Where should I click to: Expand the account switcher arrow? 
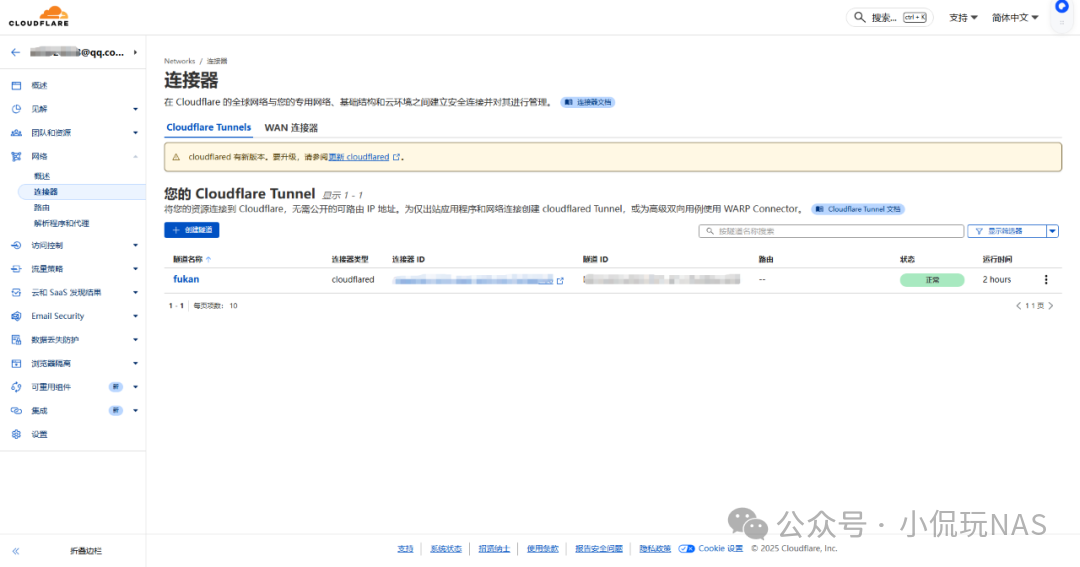click(135, 52)
